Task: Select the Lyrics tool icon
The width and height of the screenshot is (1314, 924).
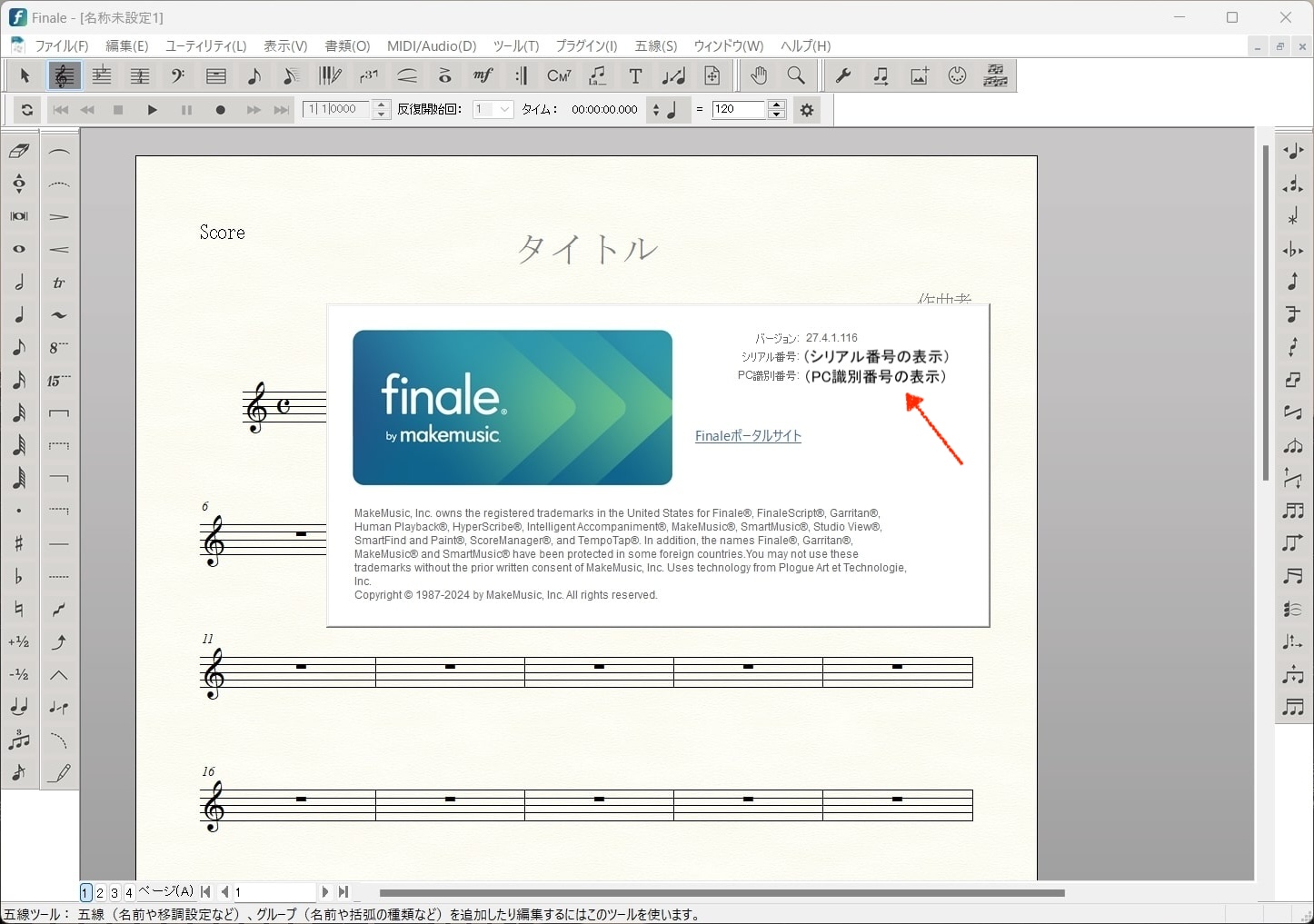Action: point(597,76)
